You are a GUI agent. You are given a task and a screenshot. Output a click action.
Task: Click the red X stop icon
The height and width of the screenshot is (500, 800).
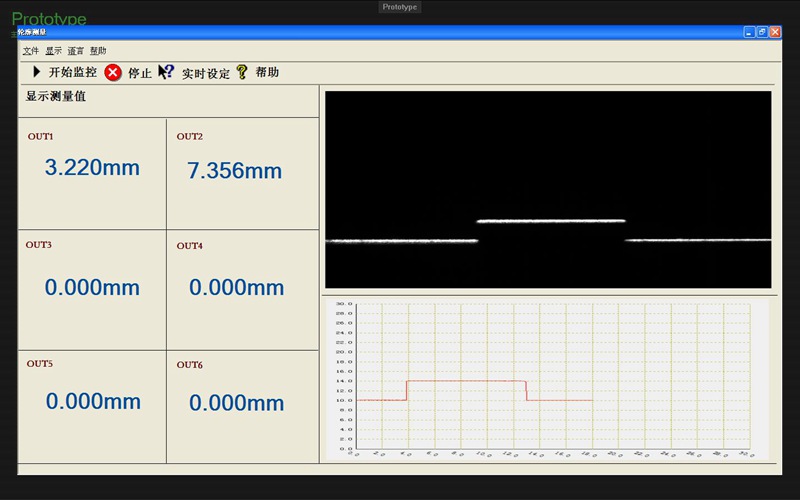113,72
